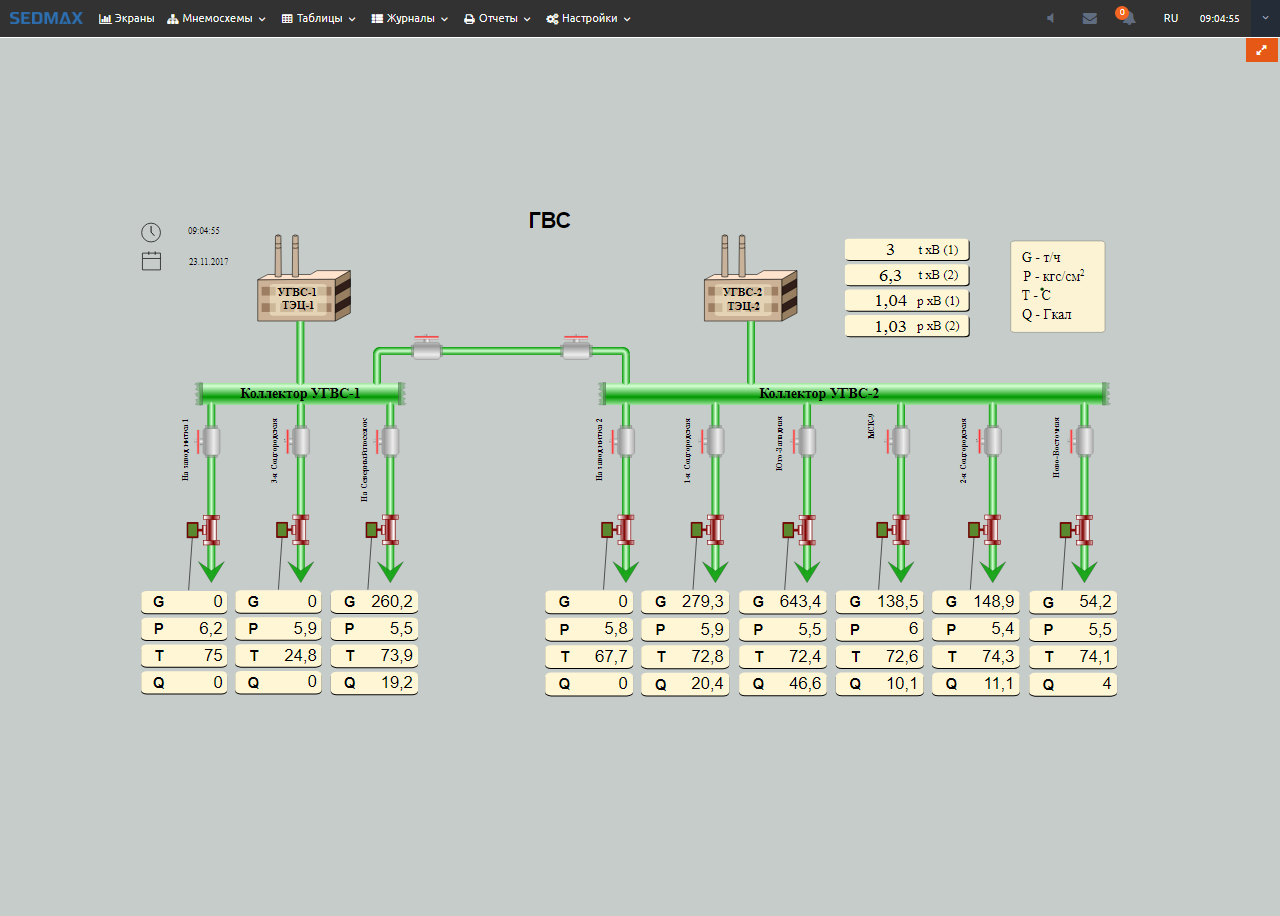This screenshot has width=1280, height=916.
Task: Click the orange fullscreen expand button
Action: coord(1261,49)
